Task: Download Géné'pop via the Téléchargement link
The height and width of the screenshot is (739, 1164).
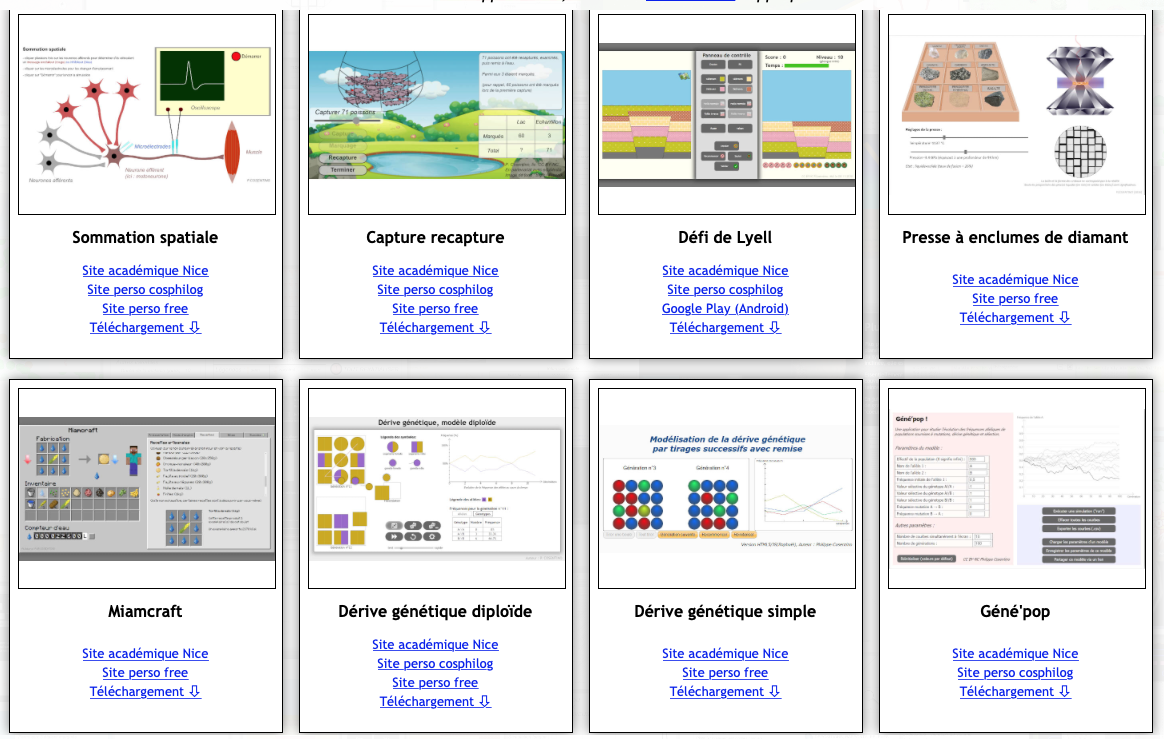Action: [x=1015, y=692]
